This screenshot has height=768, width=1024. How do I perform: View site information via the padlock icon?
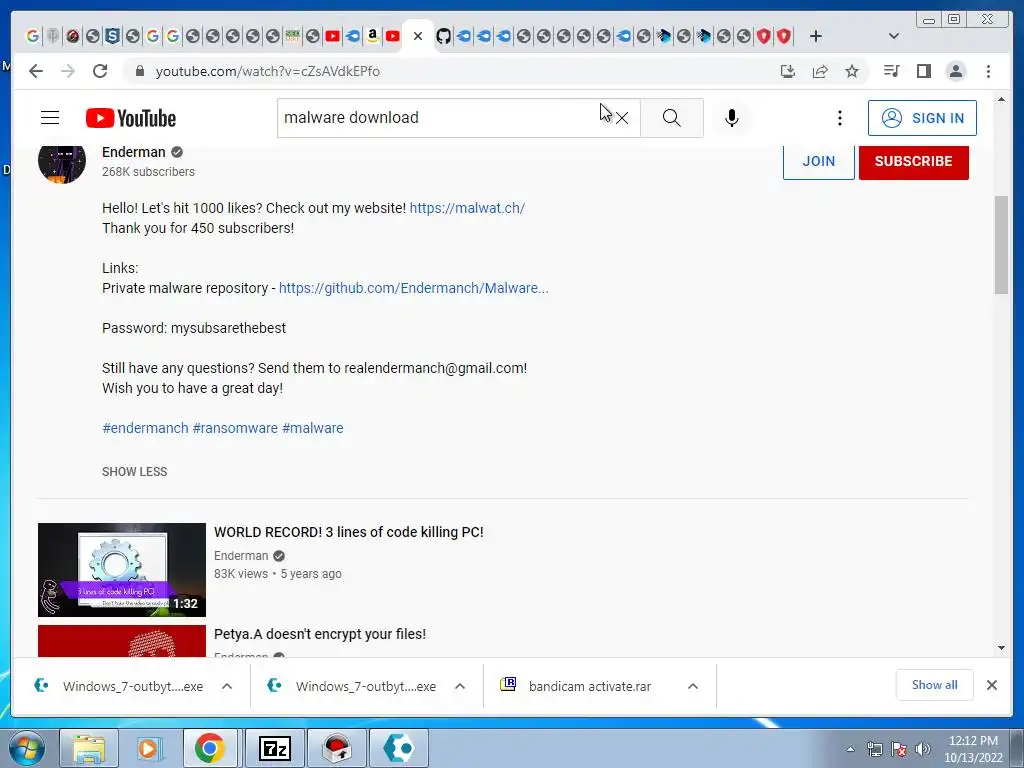tap(139, 71)
